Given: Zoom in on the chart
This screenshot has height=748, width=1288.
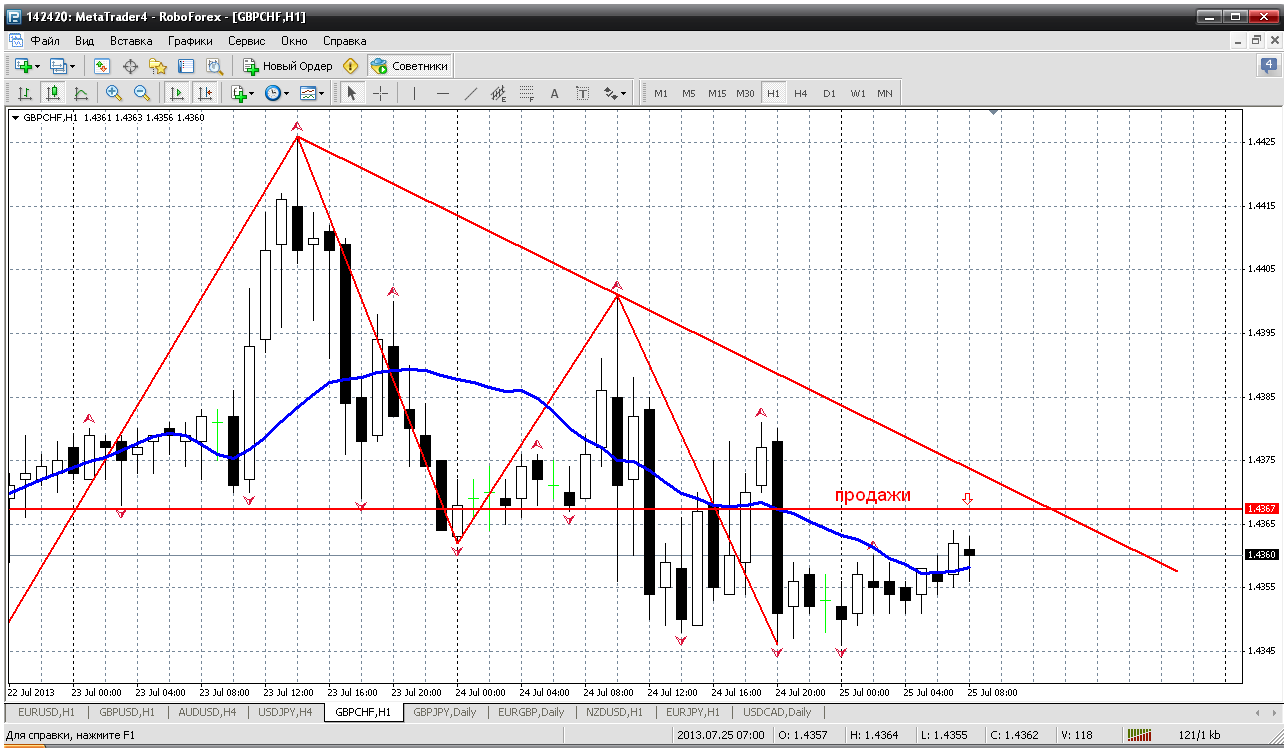Looking at the screenshot, I should point(114,93).
